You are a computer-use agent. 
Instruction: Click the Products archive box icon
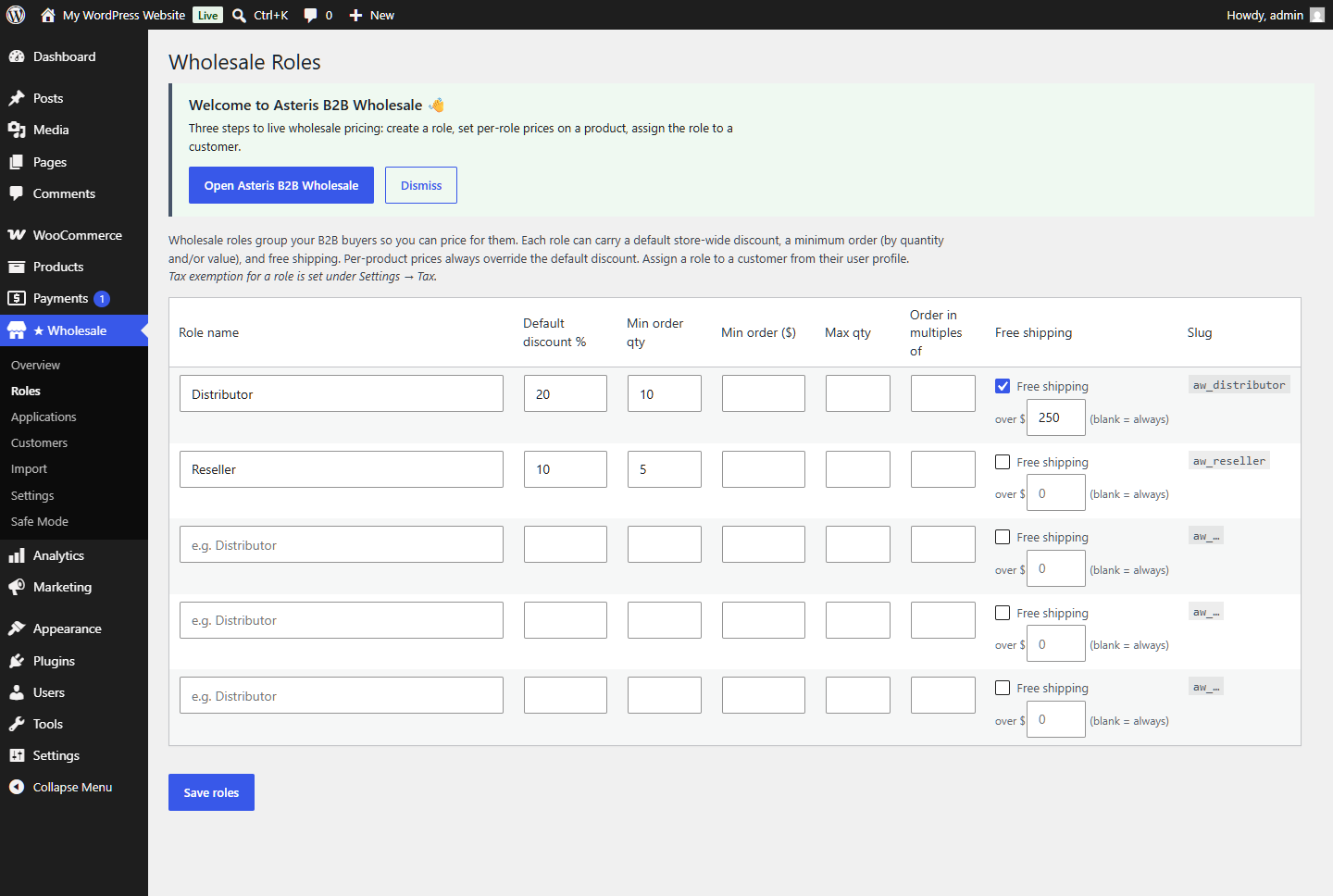[17, 267]
